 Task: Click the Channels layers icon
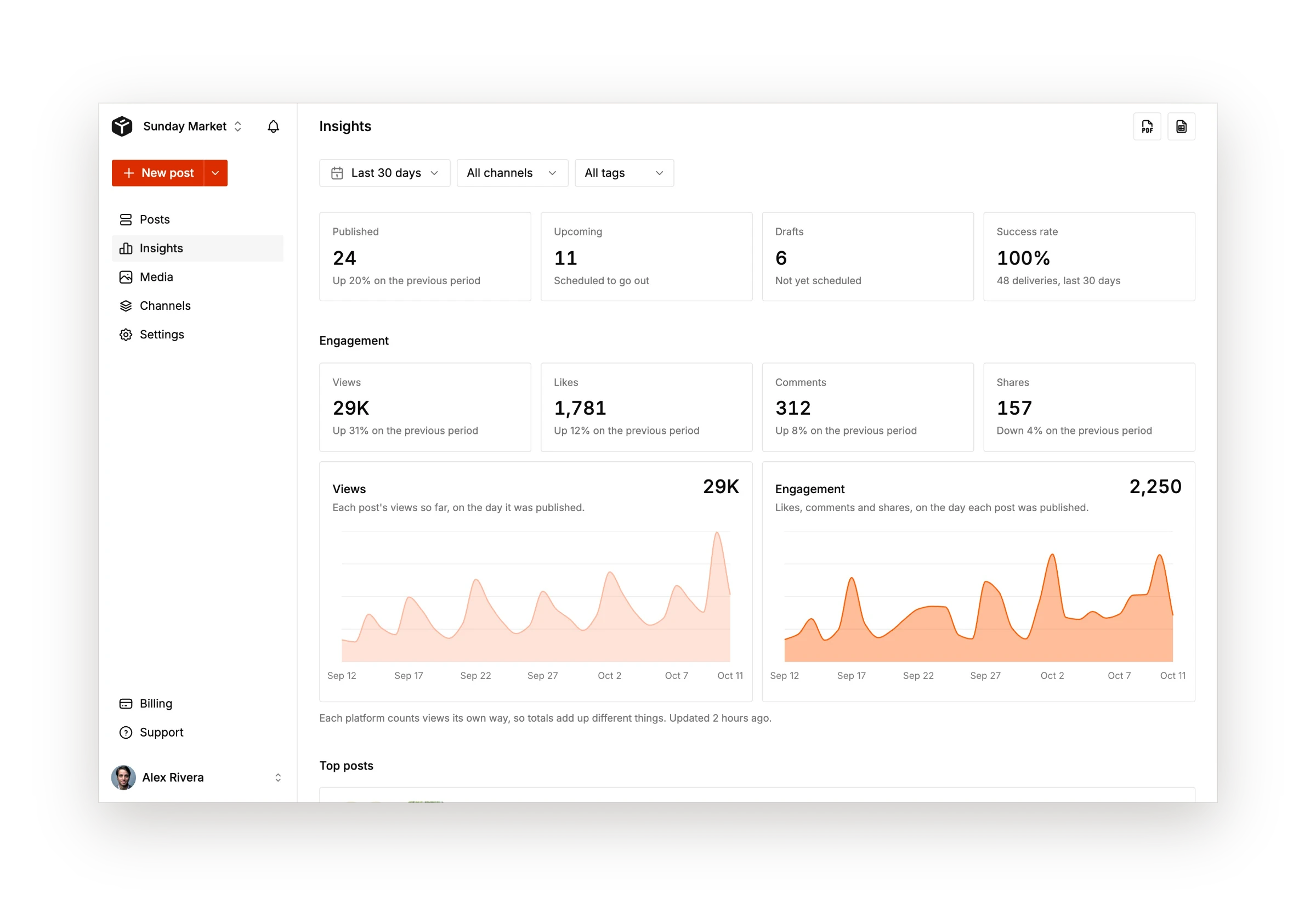(x=126, y=306)
